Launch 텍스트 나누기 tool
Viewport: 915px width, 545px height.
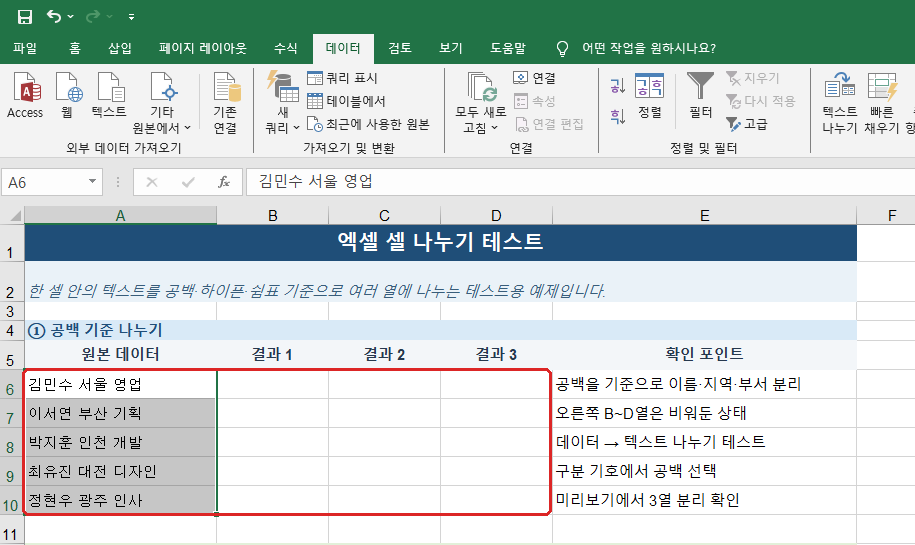(840, 103)
